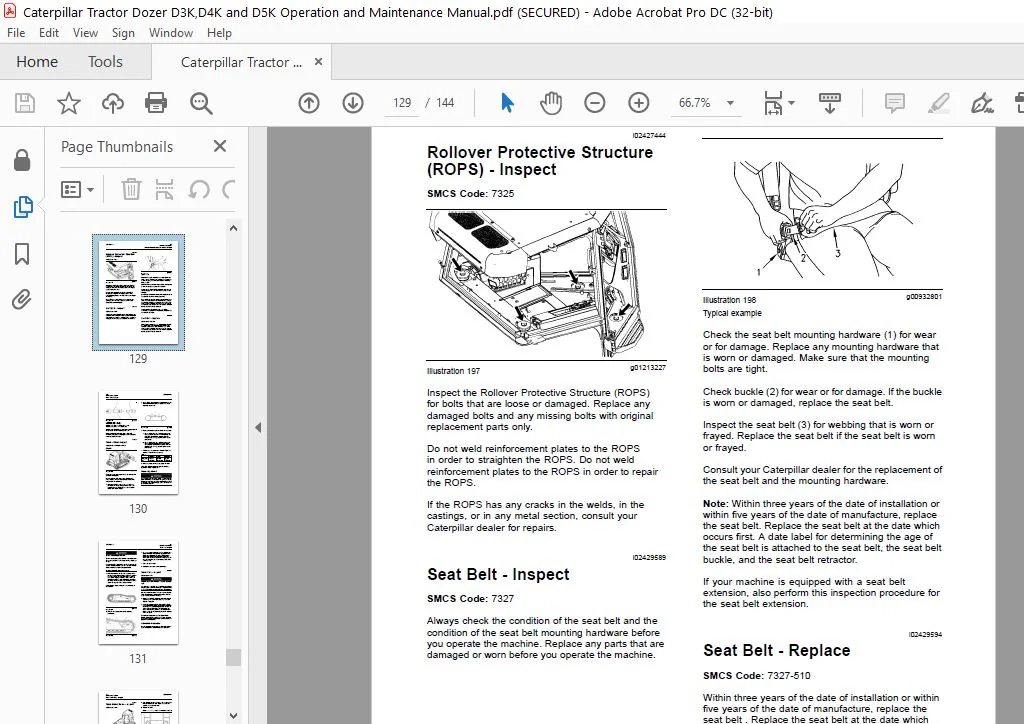This screenshot has width=1024, height=724.
Task: Go to next page arrow icon
Action: click(353, 103)
